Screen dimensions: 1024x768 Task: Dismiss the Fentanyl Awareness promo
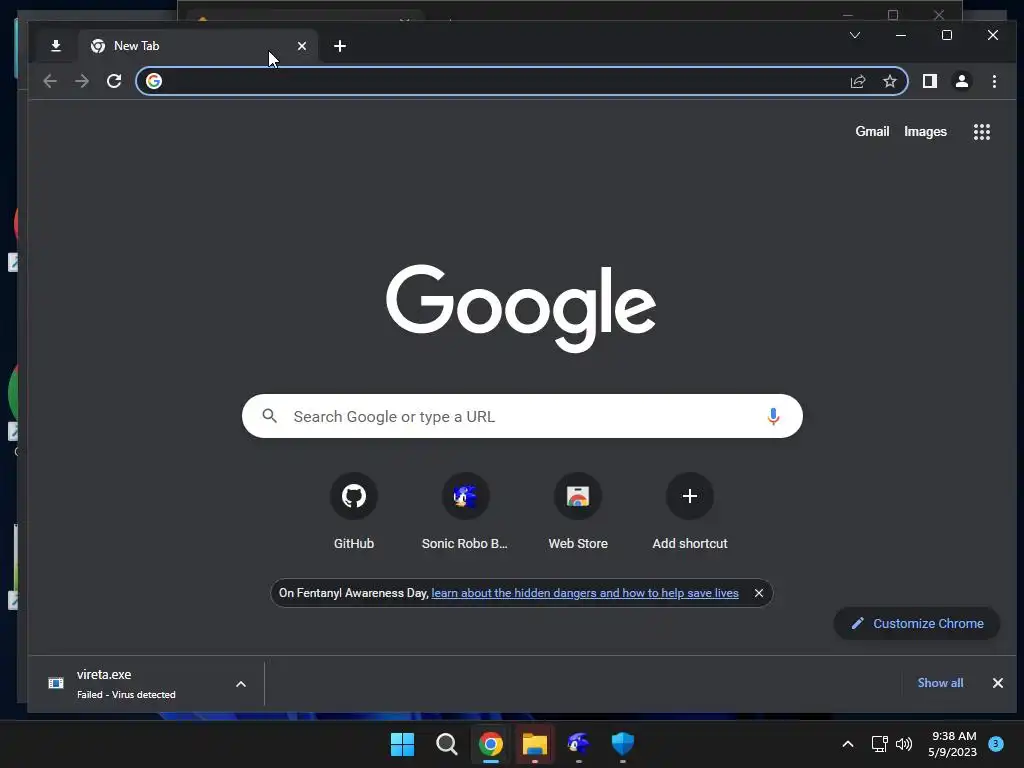(x=759, y=593)
